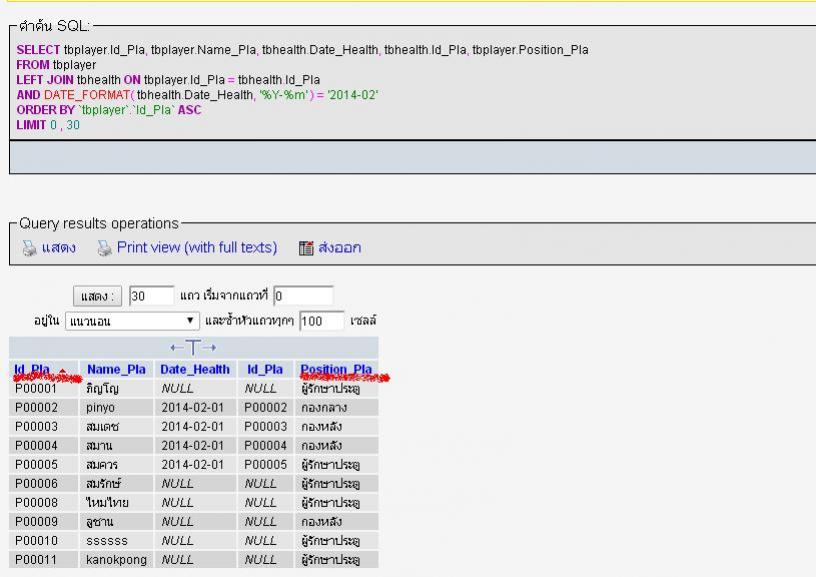Open the แนวนอน display mode dropdown
This screenshot has height=577, width=816.
pos(134,321)
